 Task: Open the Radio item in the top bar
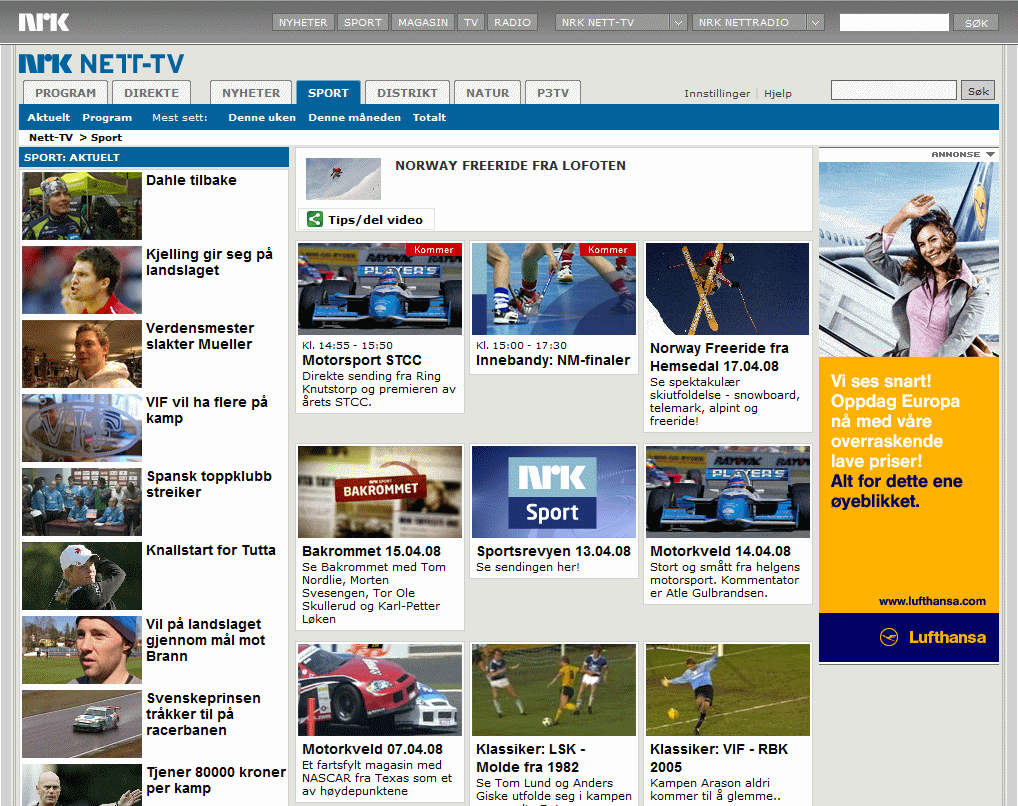[512, 23]
